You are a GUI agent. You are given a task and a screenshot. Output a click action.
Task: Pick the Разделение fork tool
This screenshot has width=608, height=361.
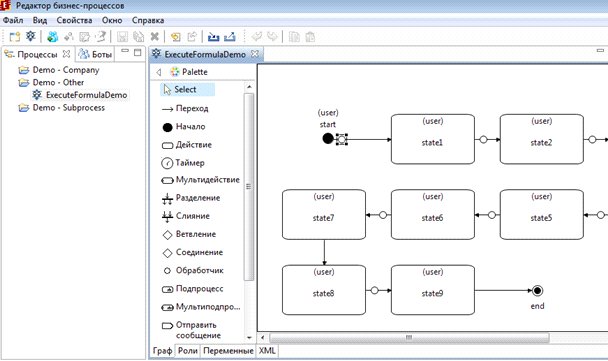(191, 198)
